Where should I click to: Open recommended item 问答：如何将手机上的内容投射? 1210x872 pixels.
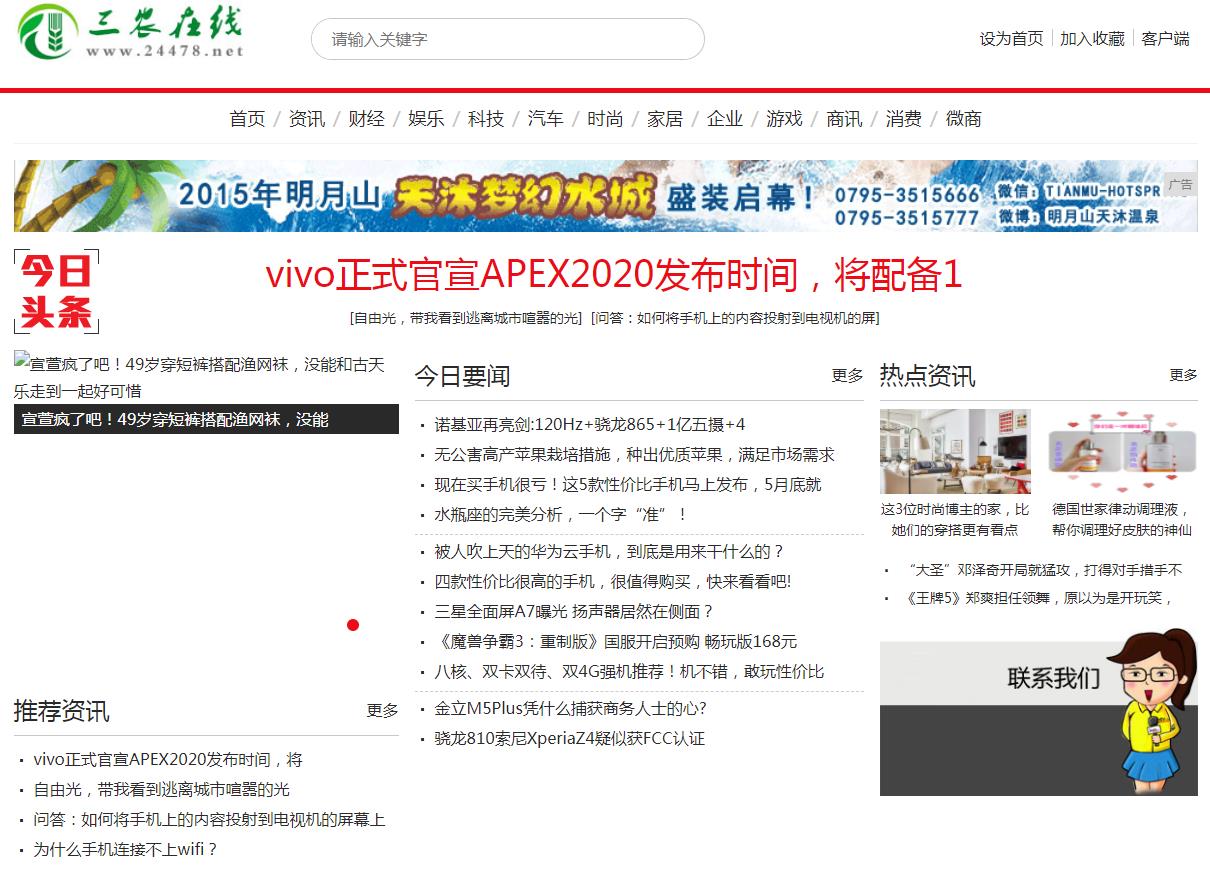click(209, 820)
